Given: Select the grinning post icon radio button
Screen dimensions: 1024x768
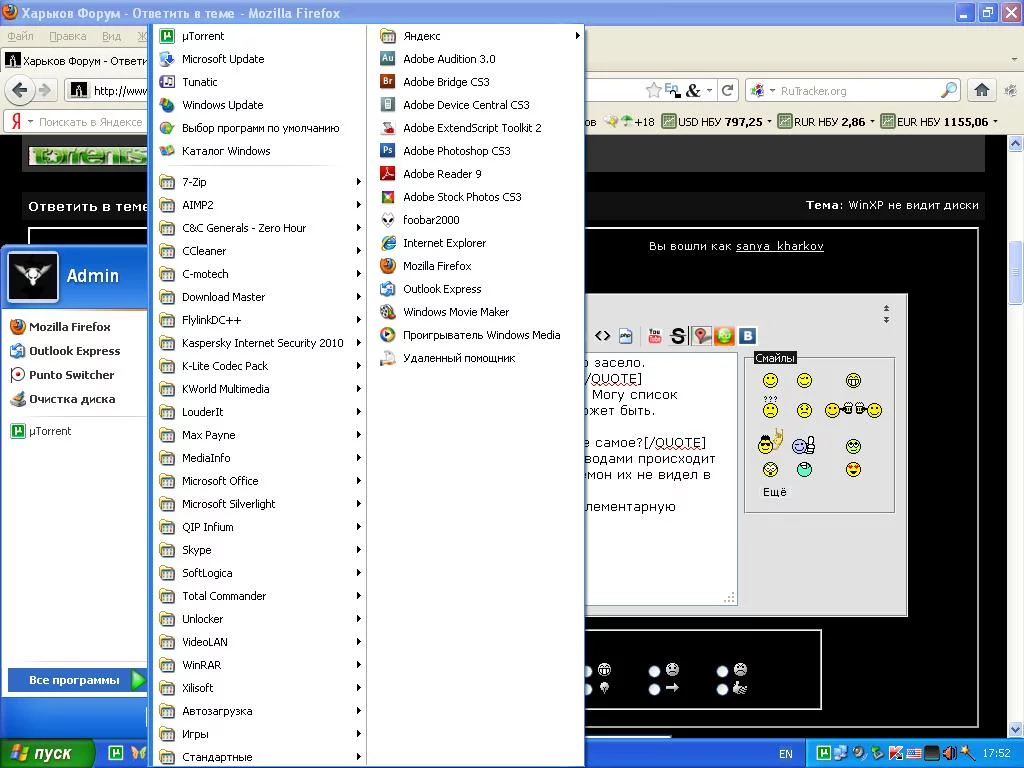Looking at the screenshot, I should [587, 671].
